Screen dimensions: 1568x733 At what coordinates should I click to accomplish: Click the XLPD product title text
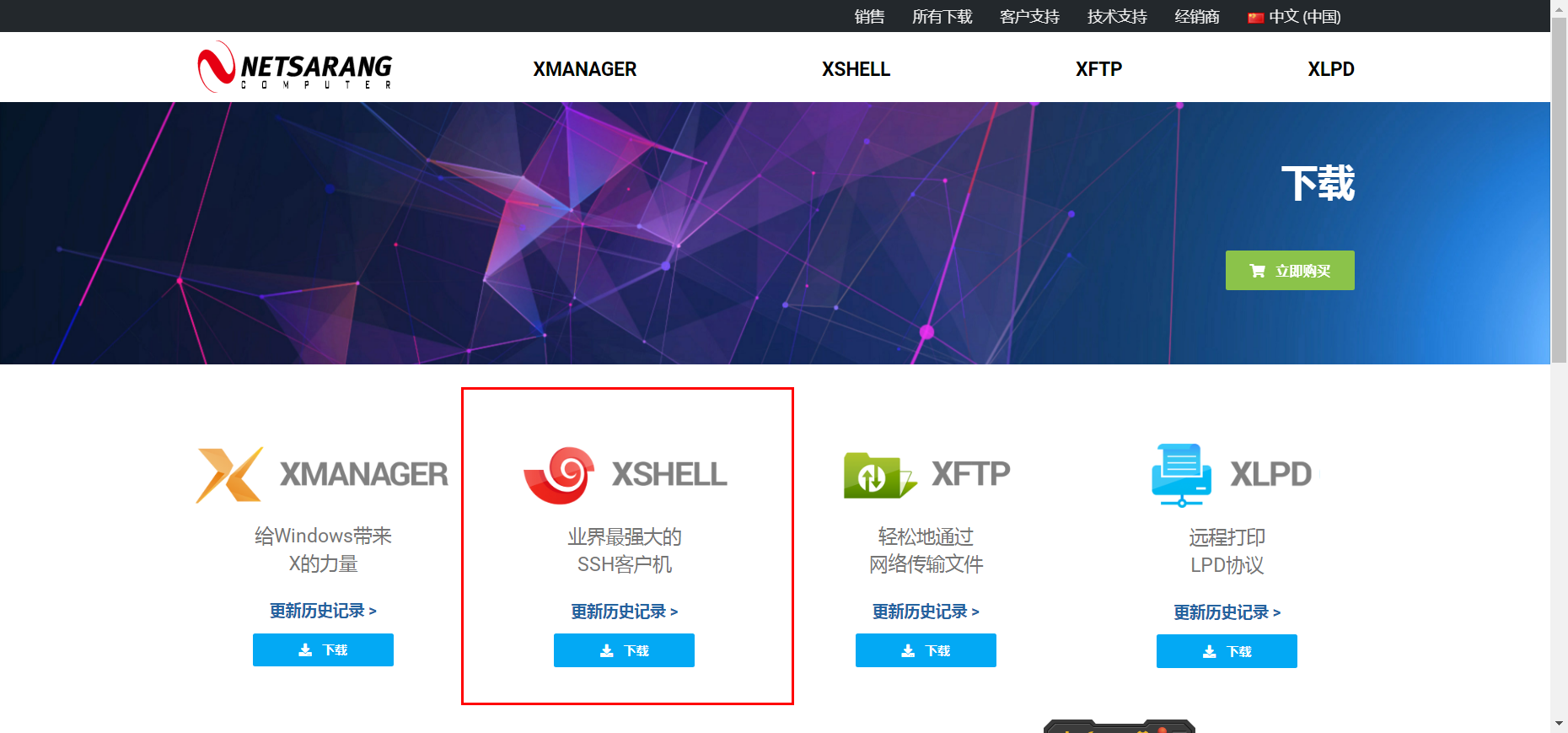1270,474
